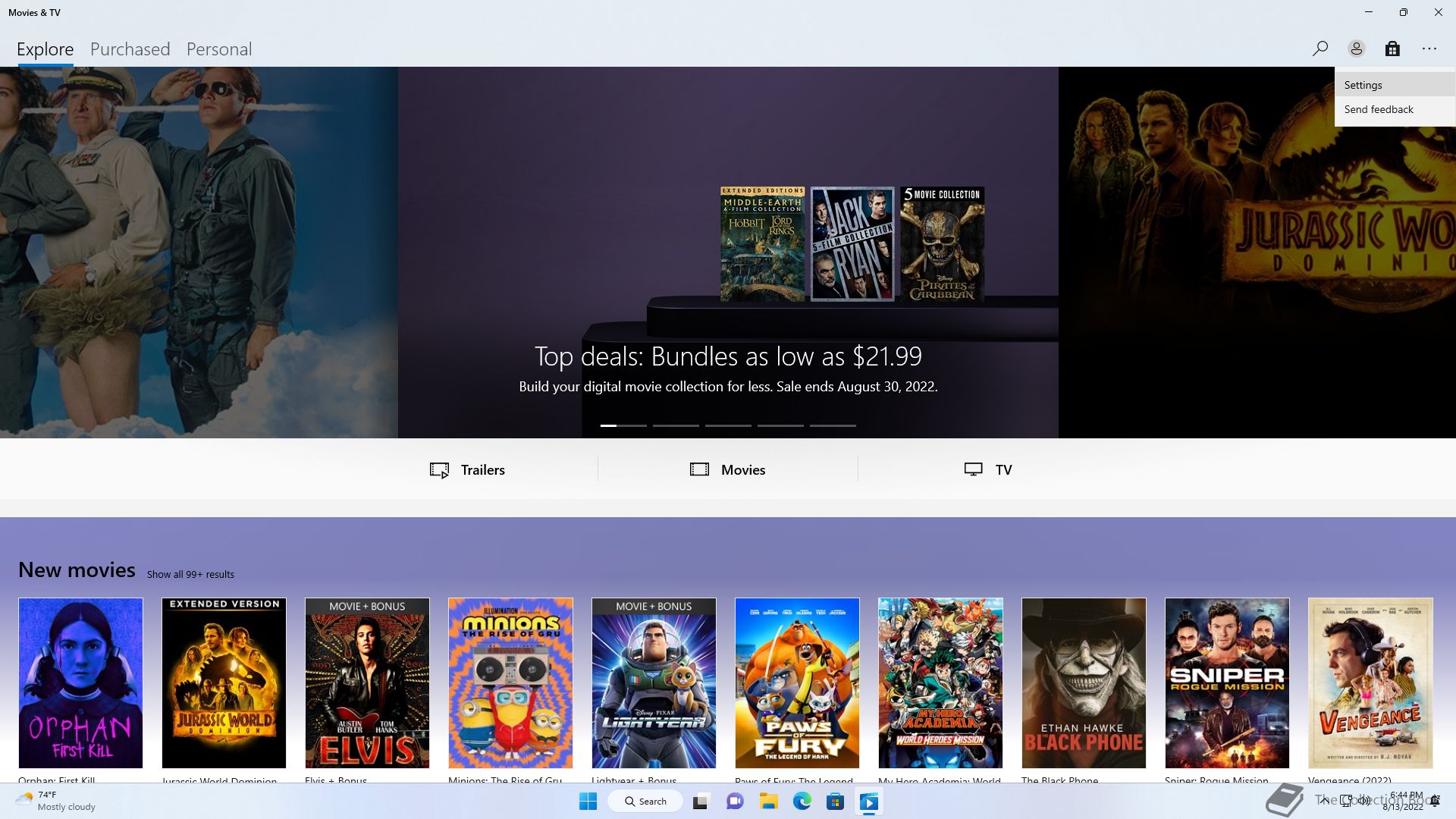Image resolution: width=1456 pixels, height=819 pixels.
Task: Open Sniper: Rogue Mission poster
Action: coord(1227,682)
